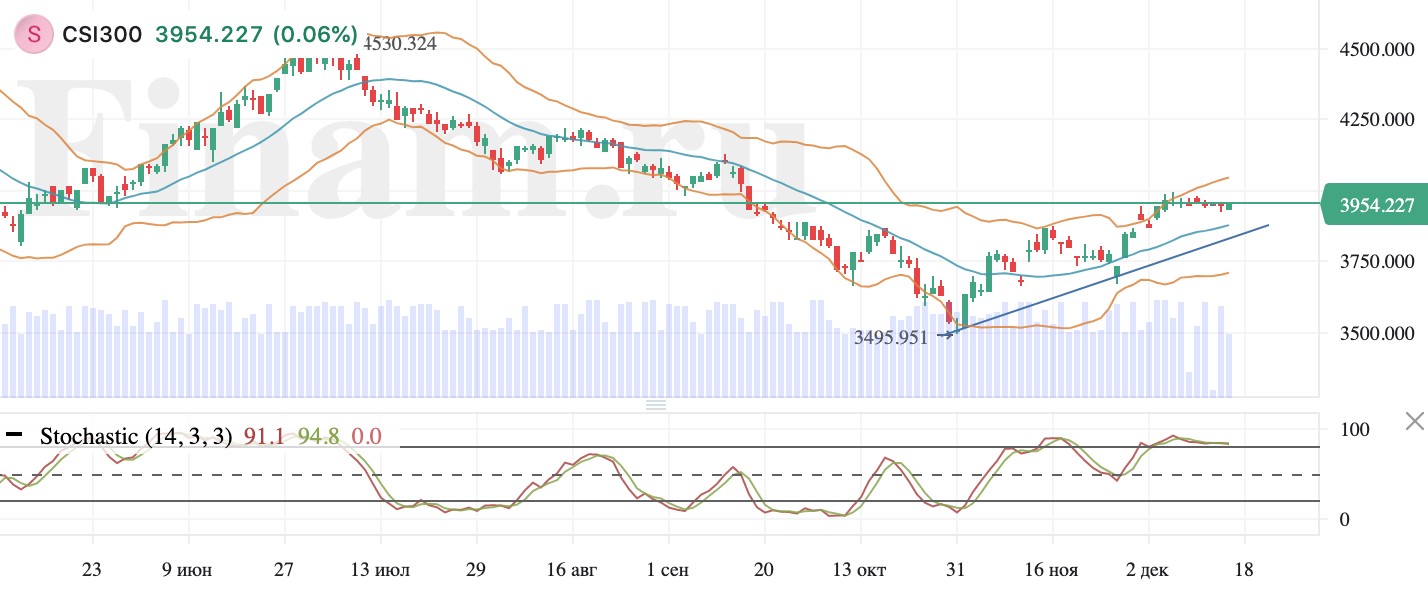This screenshot has width=1428, height=592.
Task: Click the green 3954.227 (0.06%) price text
Action: [255, 35]
